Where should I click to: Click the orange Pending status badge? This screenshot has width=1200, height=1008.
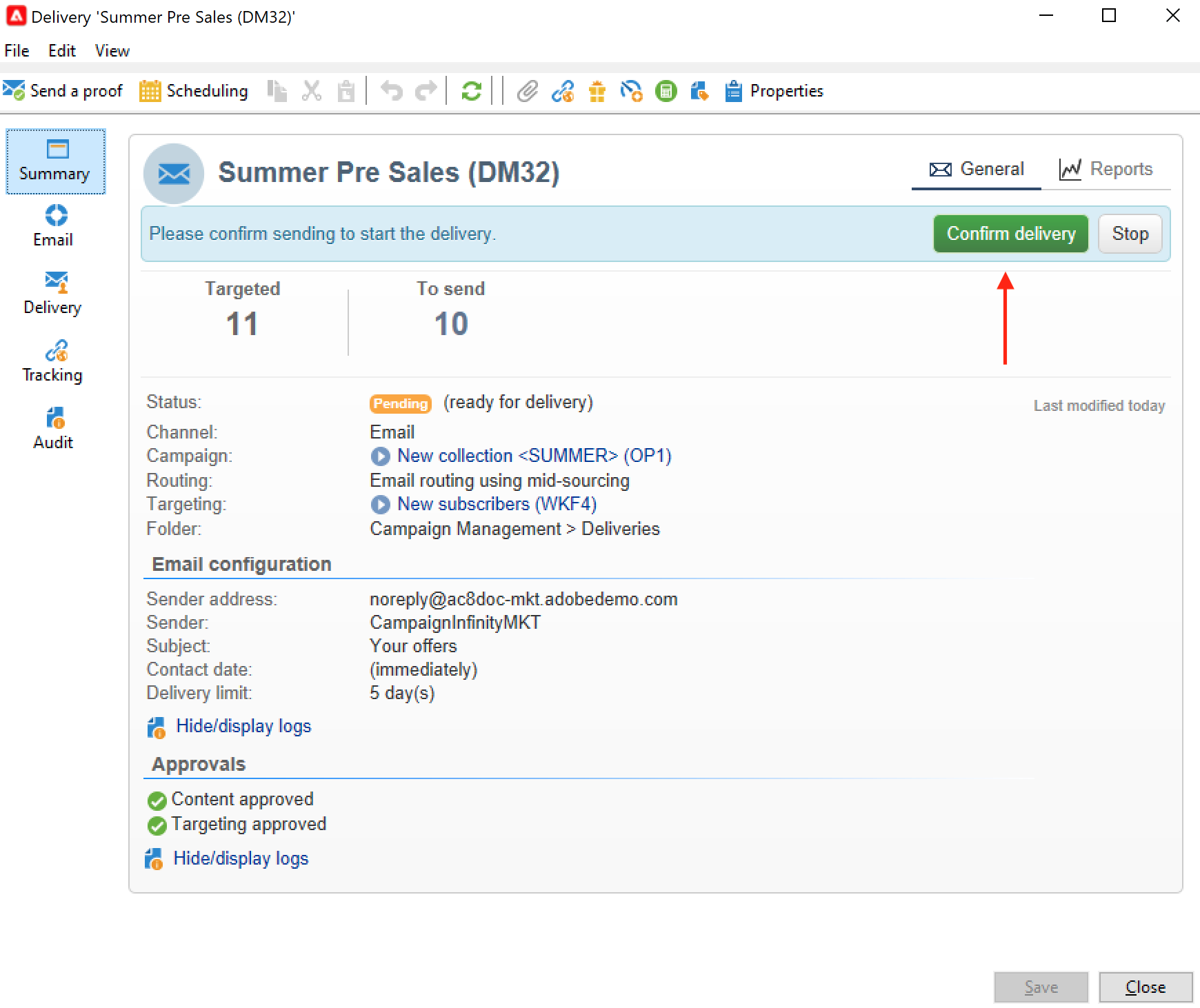coord(401,403)
